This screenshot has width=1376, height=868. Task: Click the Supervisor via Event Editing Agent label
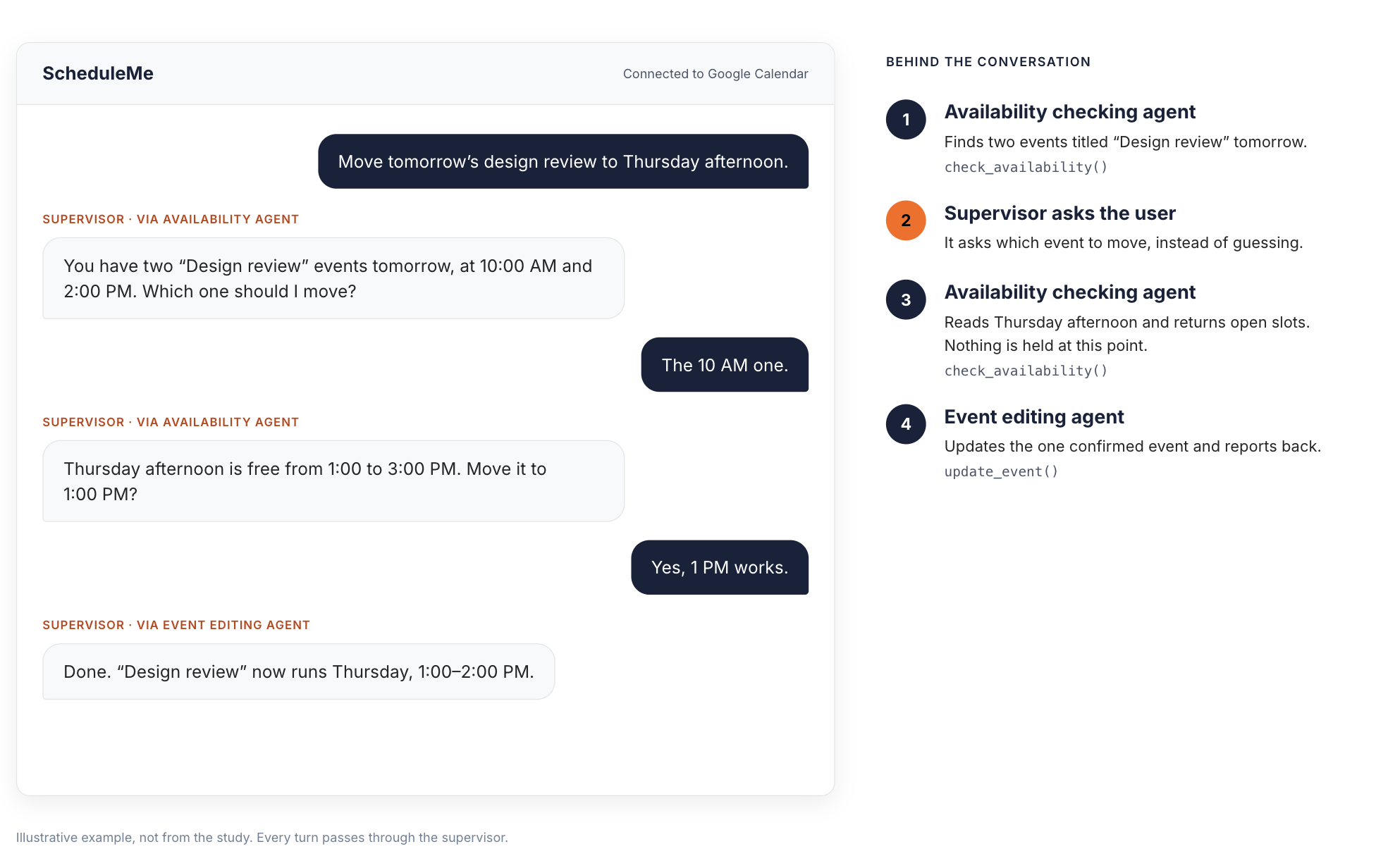pos(176,625)
